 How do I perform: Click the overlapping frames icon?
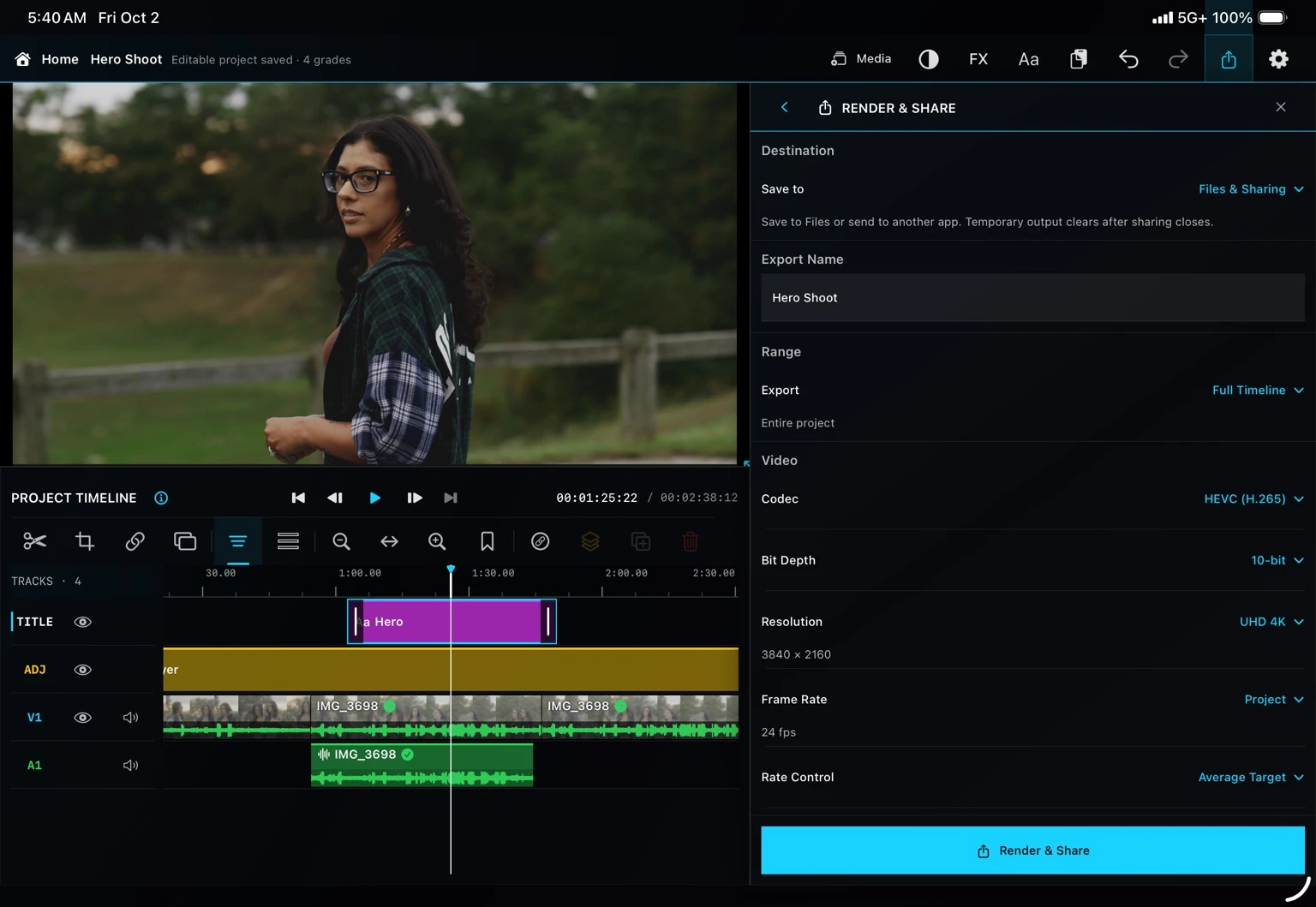coord(185,541)
